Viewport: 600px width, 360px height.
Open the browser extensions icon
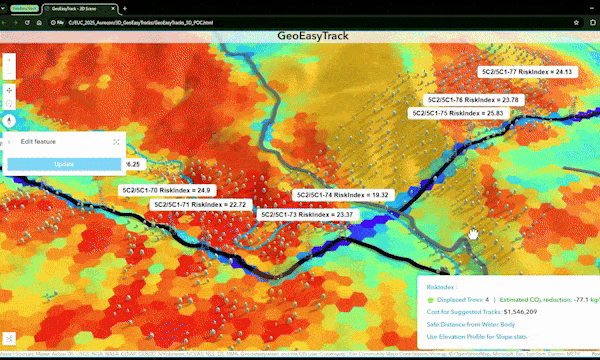coord(593,23)
